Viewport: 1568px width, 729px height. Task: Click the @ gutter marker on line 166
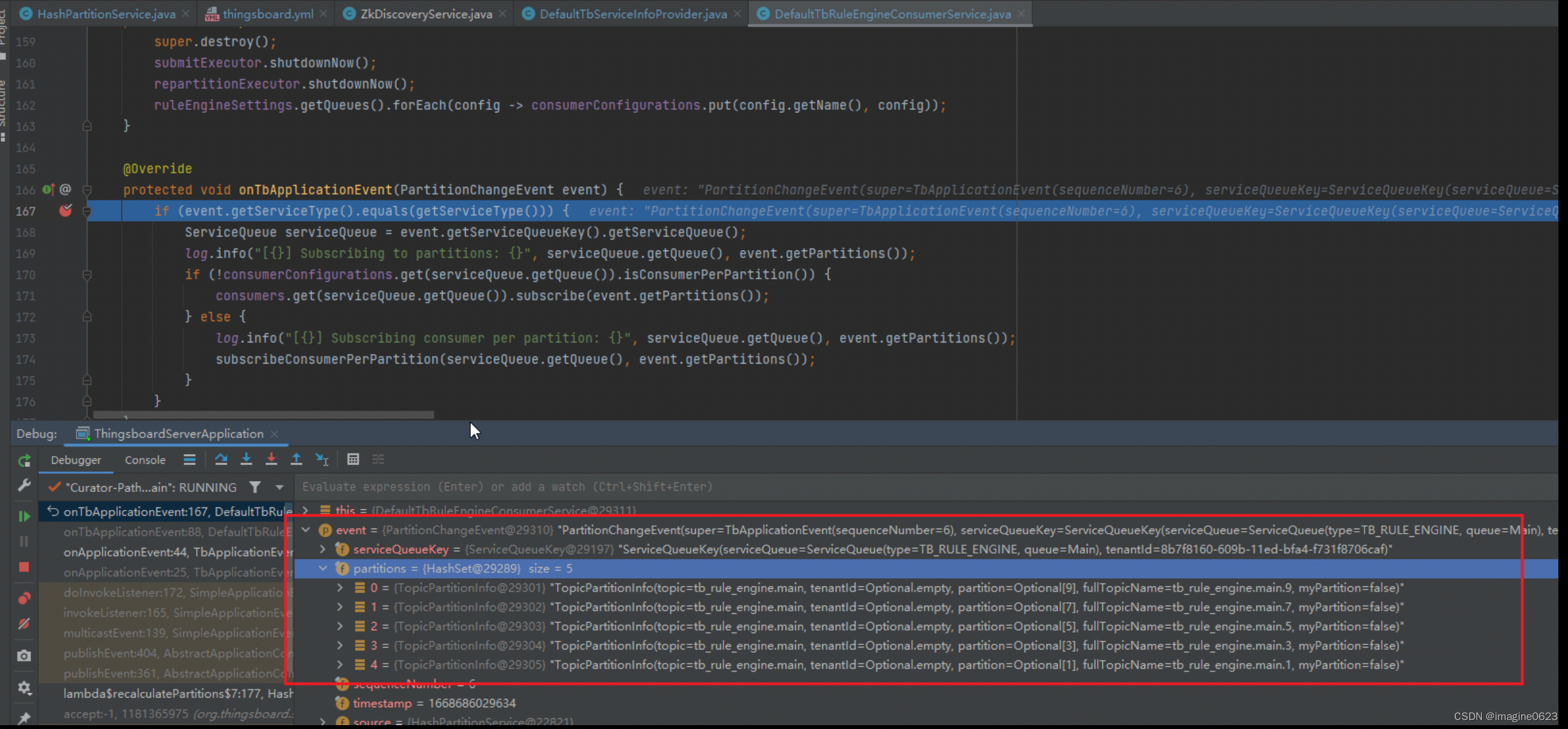click(x=66, y=189)
